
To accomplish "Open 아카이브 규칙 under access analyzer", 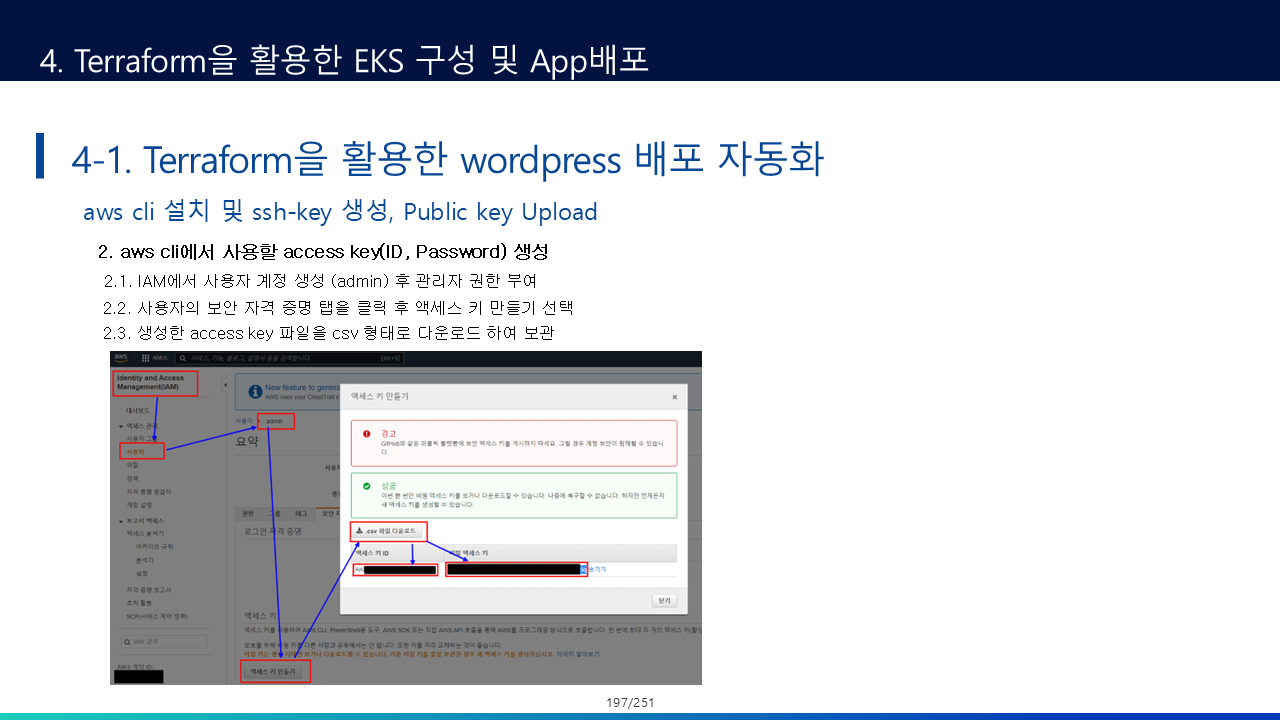I will coord(155,547).
